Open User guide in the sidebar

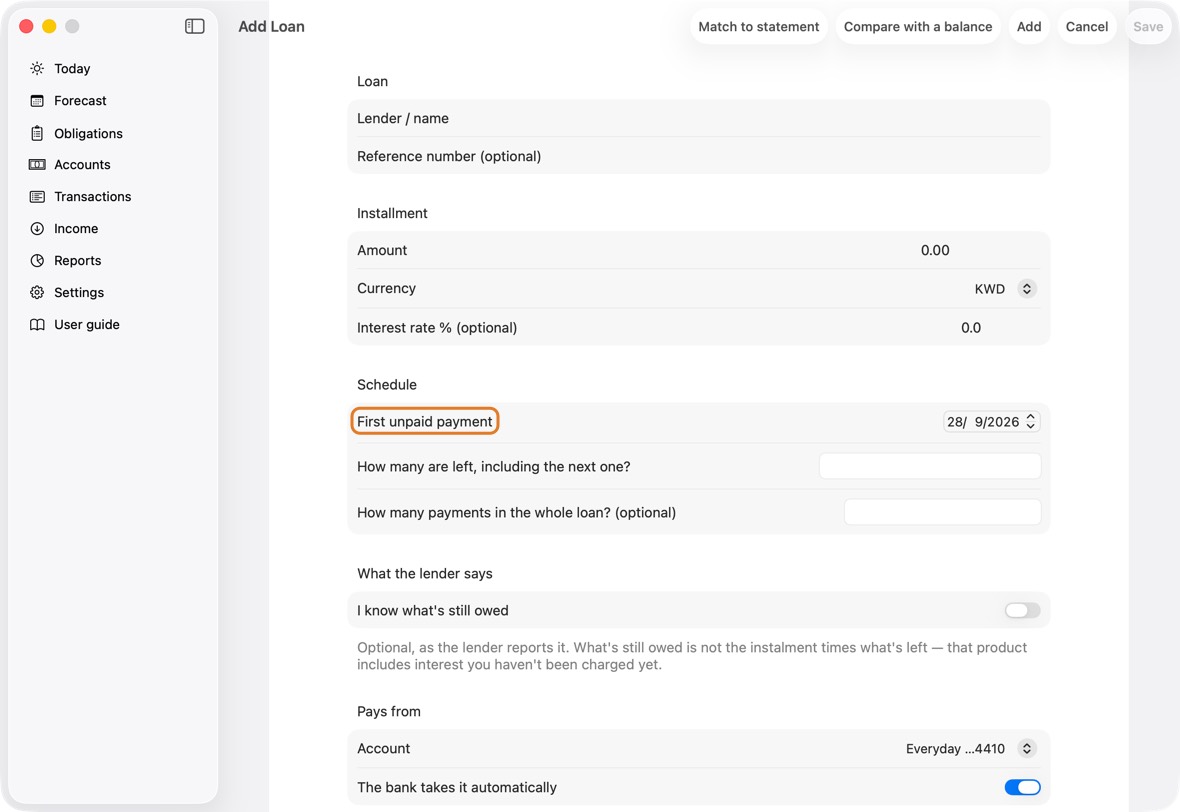(x=87, y=324)
